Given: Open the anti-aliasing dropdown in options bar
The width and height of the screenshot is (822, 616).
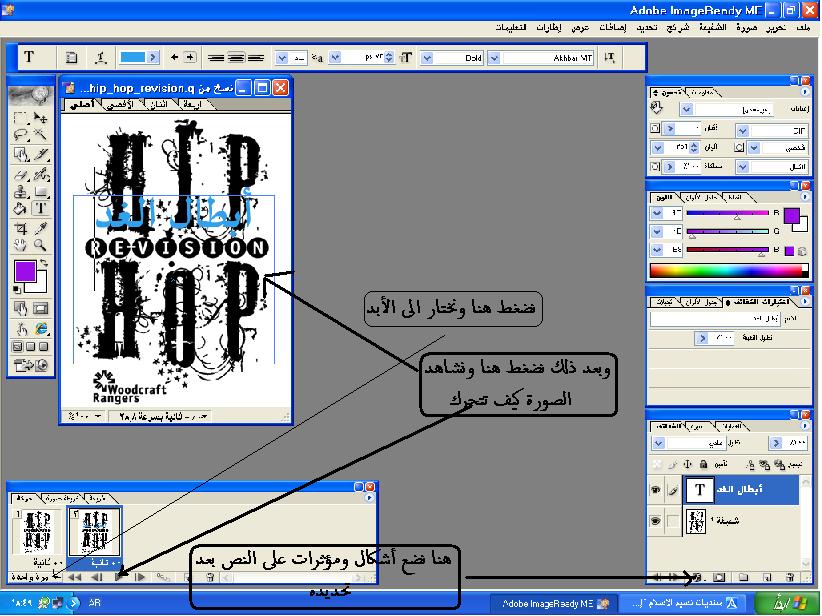Looking at the screenshot, I should pos(282,58).
